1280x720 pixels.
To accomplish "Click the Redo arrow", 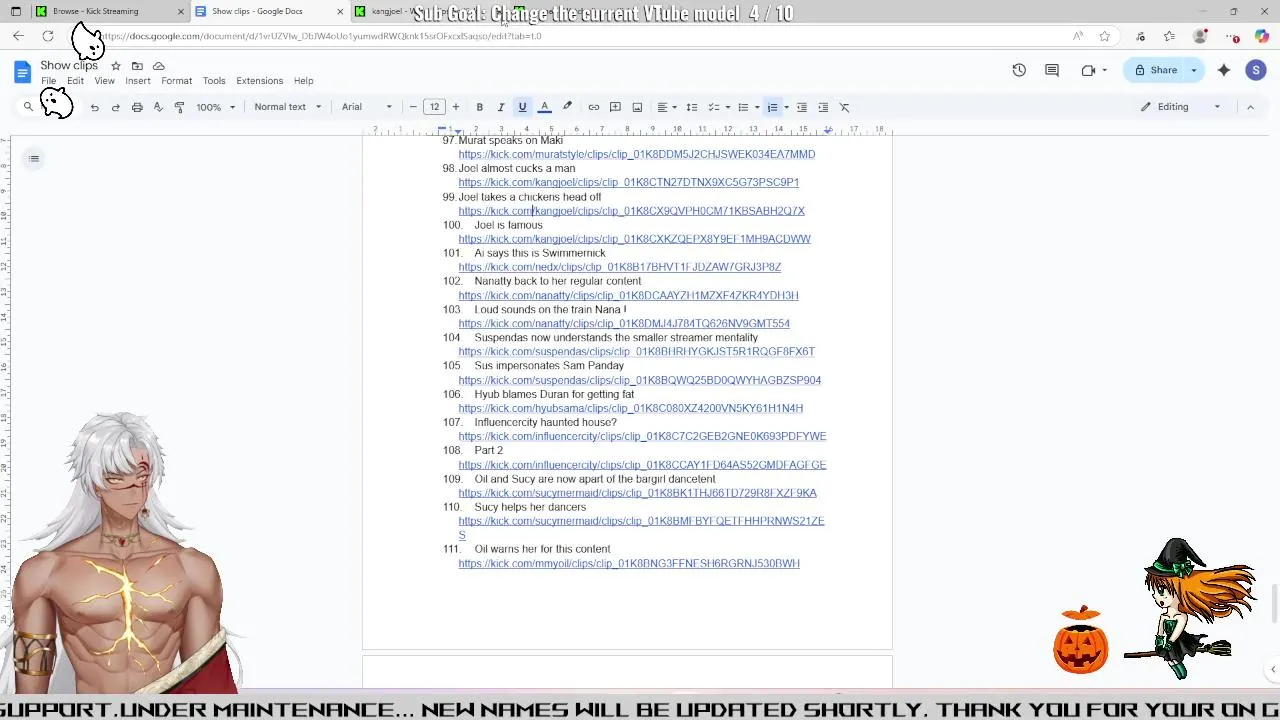I will click(x=115, y=107).
